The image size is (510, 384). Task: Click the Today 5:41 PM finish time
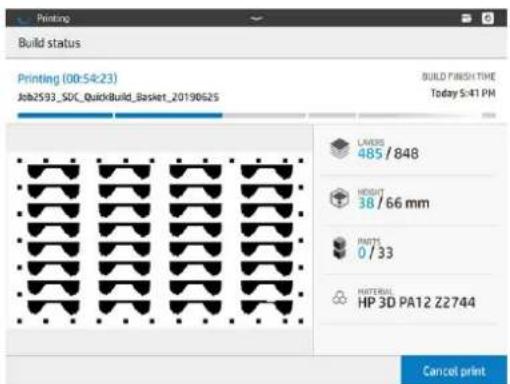[x=463, y=93]
